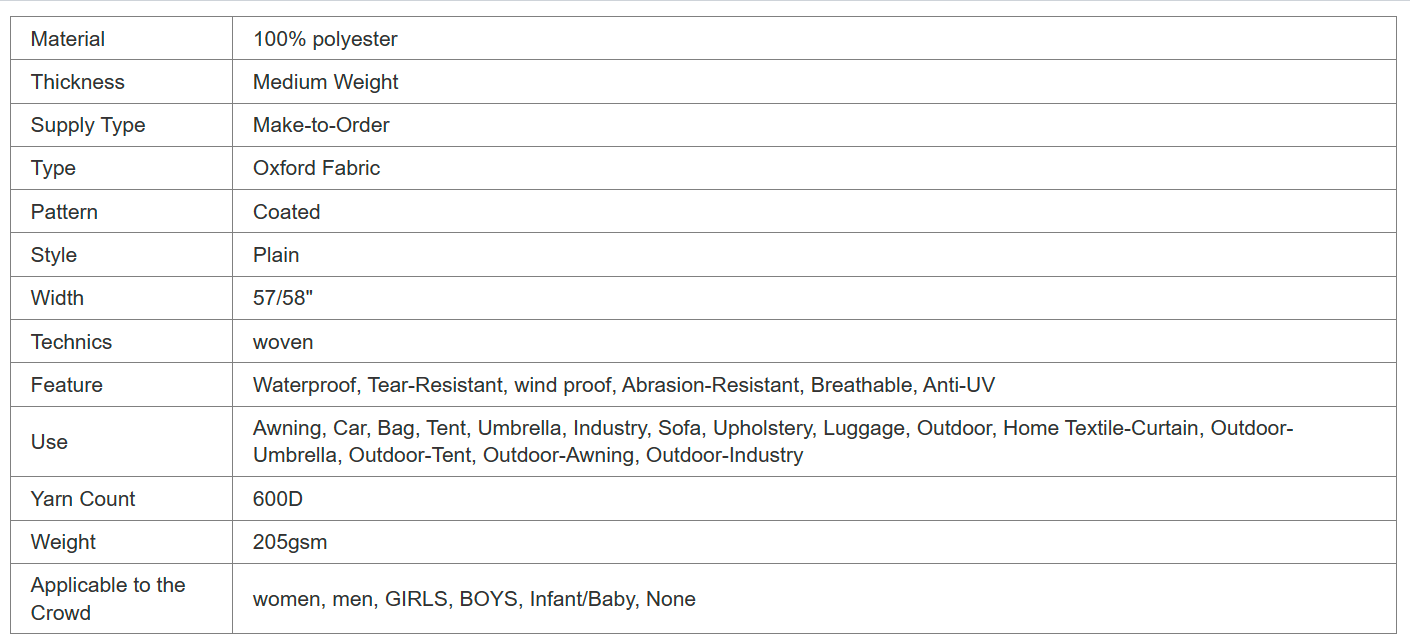Viewport: 1410px width, 634px height.
Task: Click the Plain style value
Action: coord(276,255)
